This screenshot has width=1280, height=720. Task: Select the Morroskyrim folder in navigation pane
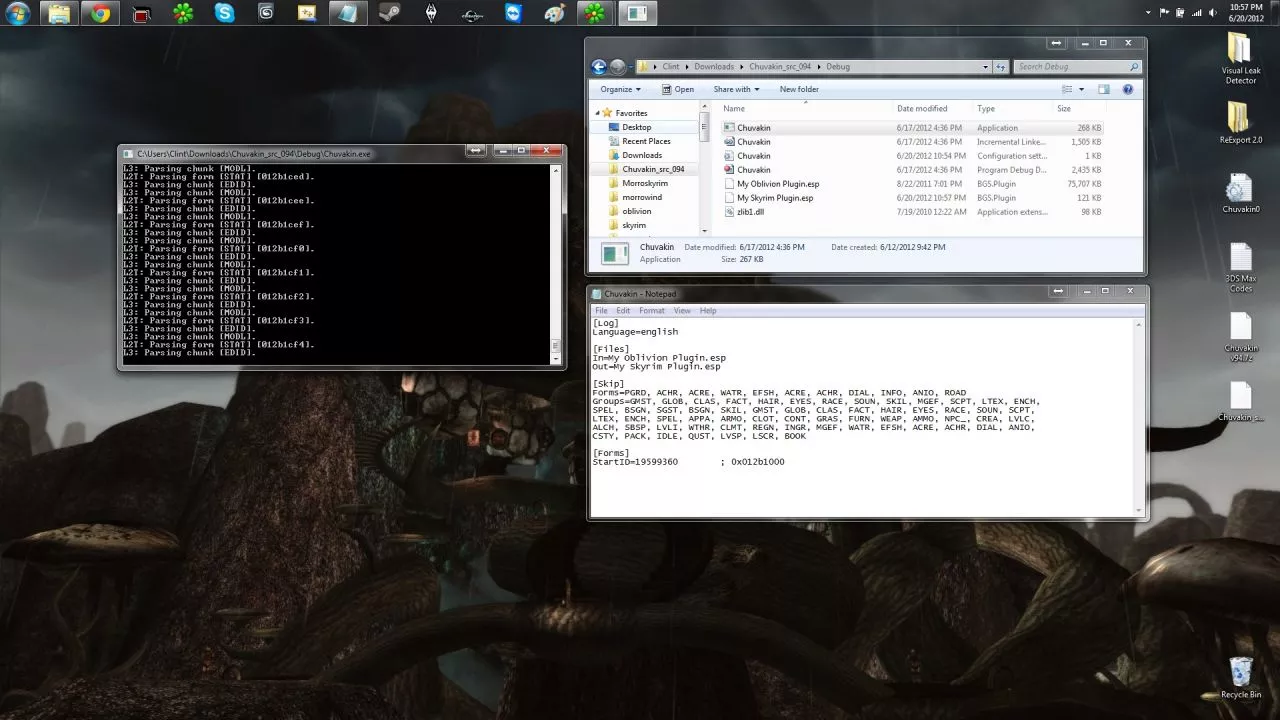[x=645, y=183]
